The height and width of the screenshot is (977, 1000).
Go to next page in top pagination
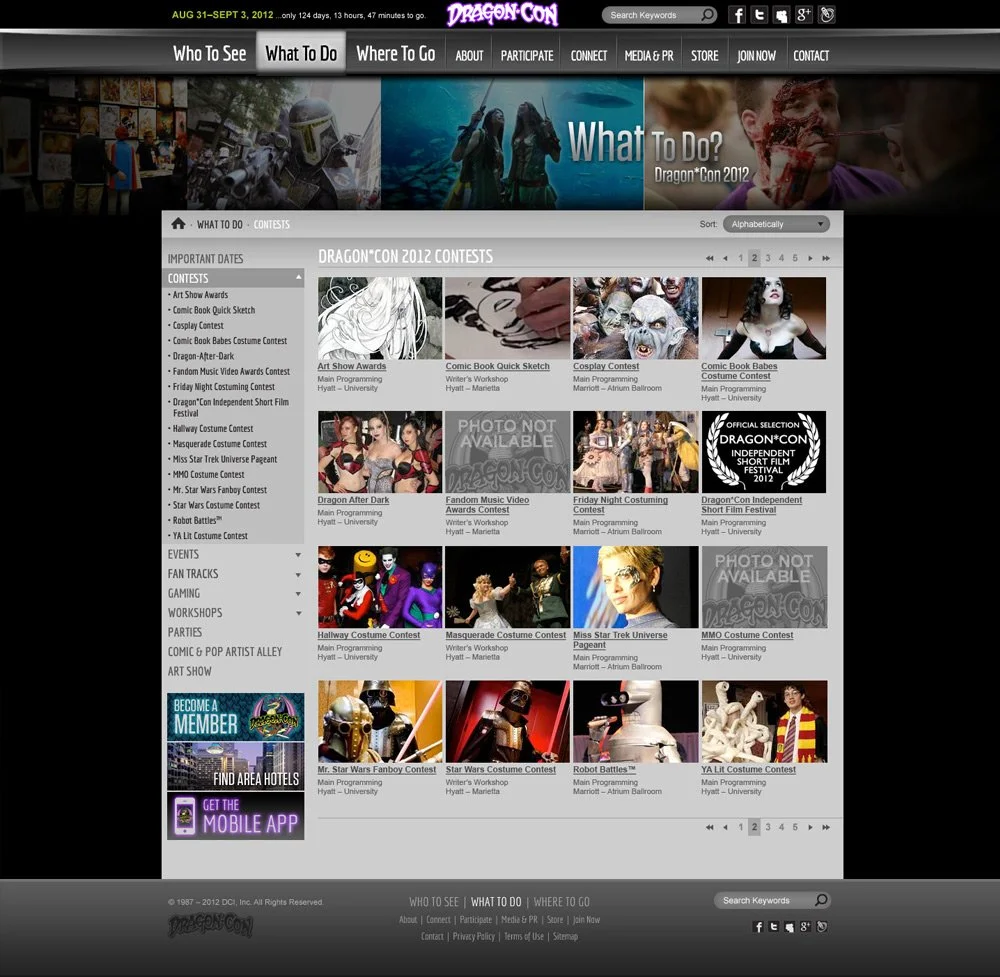point(810,258)
